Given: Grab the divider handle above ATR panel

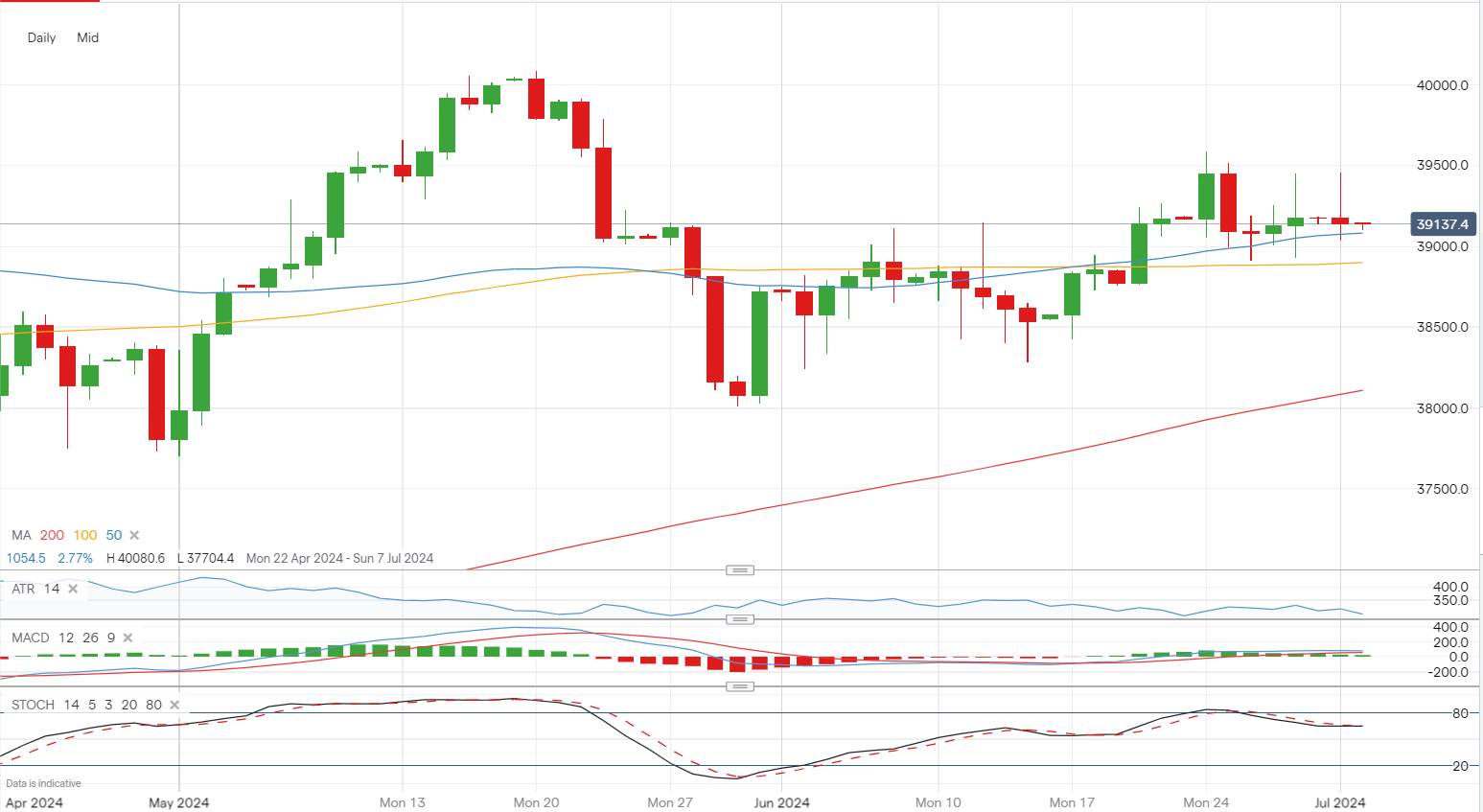Looking at the screenshot, I should [739, 570].
